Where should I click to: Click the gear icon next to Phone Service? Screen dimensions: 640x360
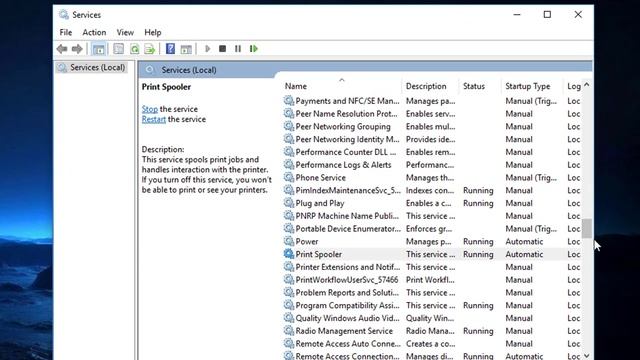[x=289, y=178]
